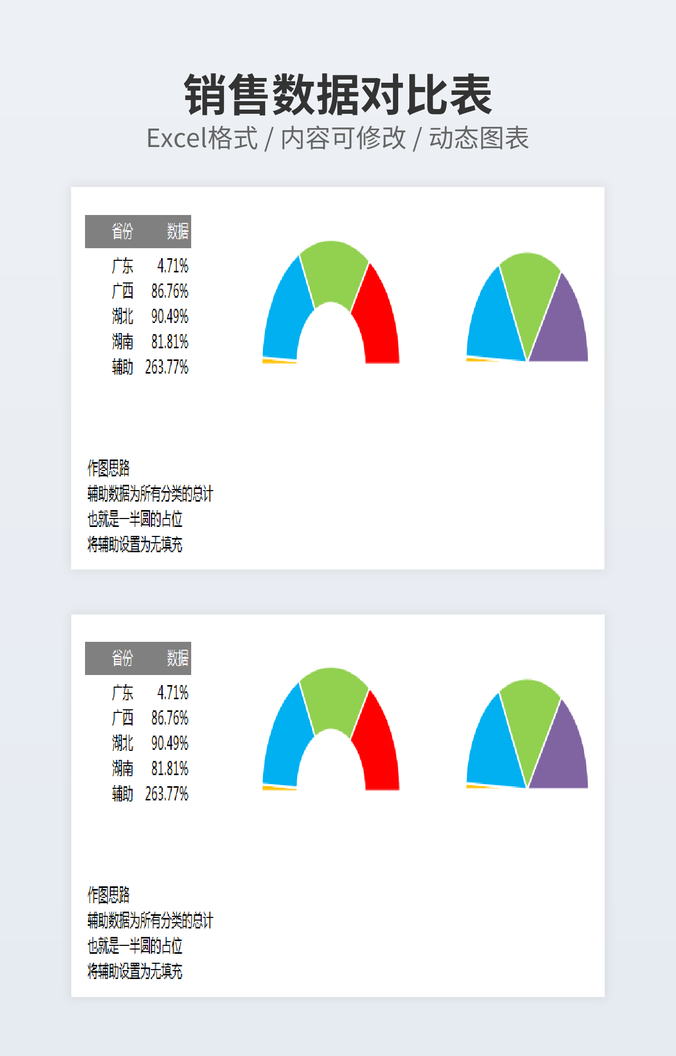Screen dimensions: 676x1056
Task: Click the 86.76% value in the upper table
Action: click(x=170, y=291)
